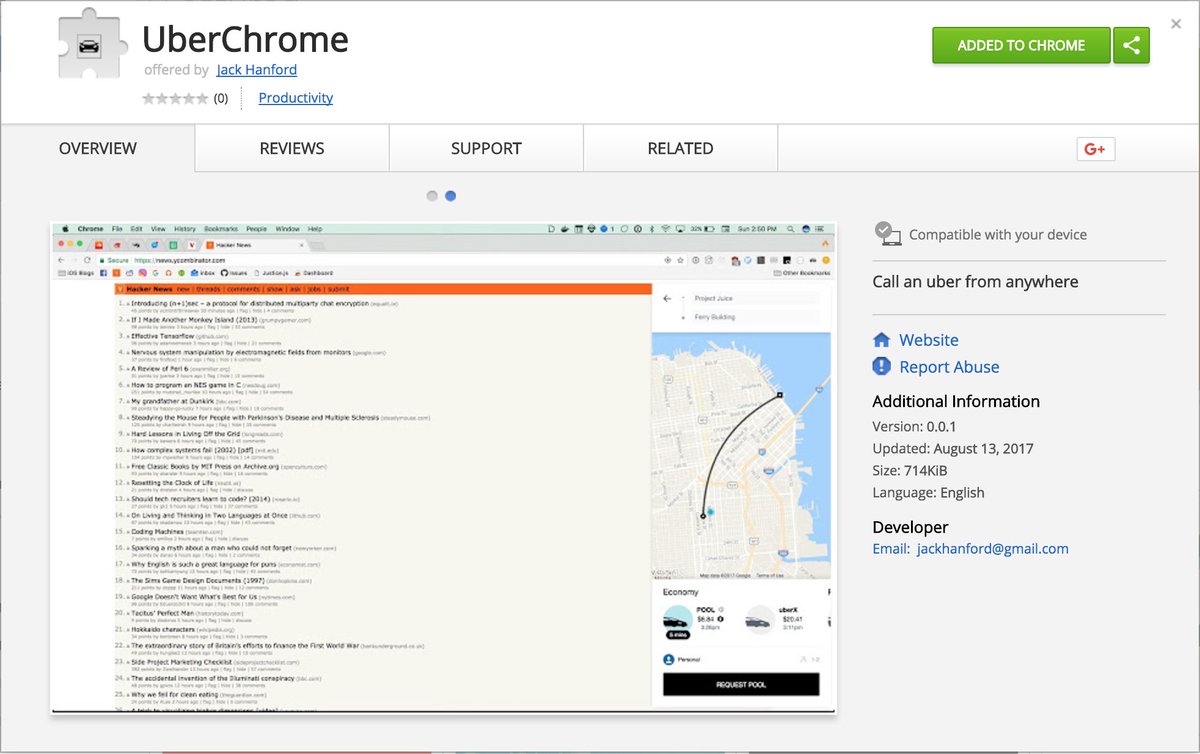This screenshot has width=1200, height=754.
Task: Click the Report Abuse warning icon
Action: (x=881, y=367)
